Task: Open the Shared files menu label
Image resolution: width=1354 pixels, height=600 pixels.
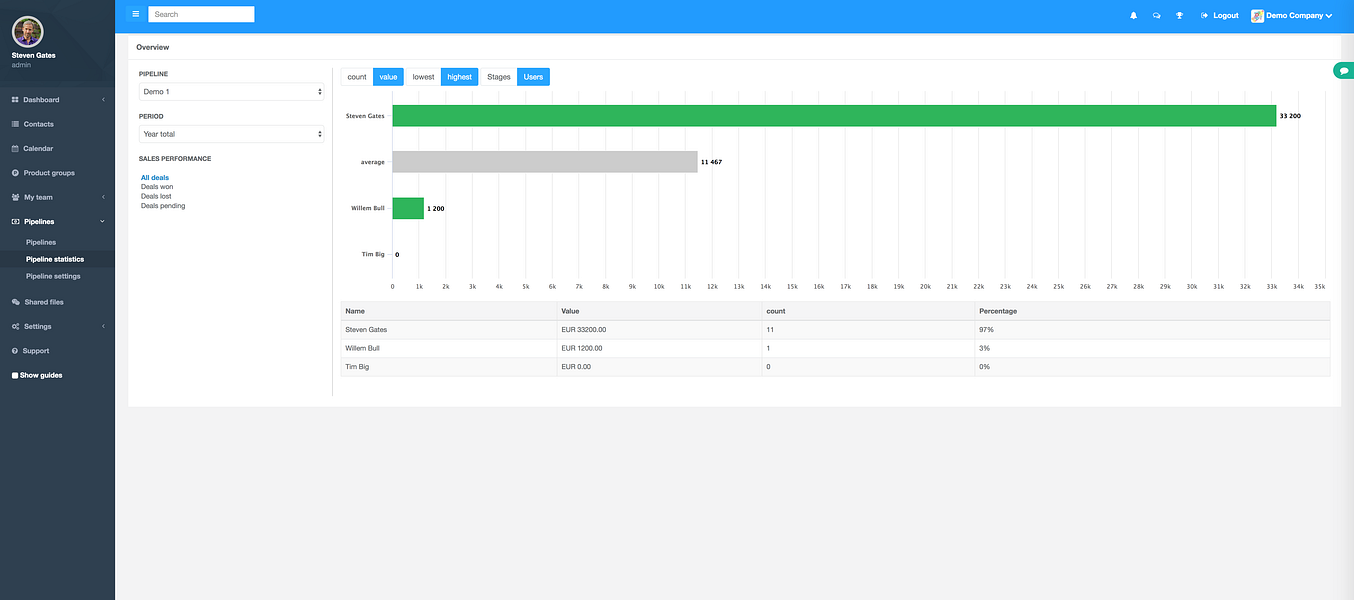Action: [44, 302]
